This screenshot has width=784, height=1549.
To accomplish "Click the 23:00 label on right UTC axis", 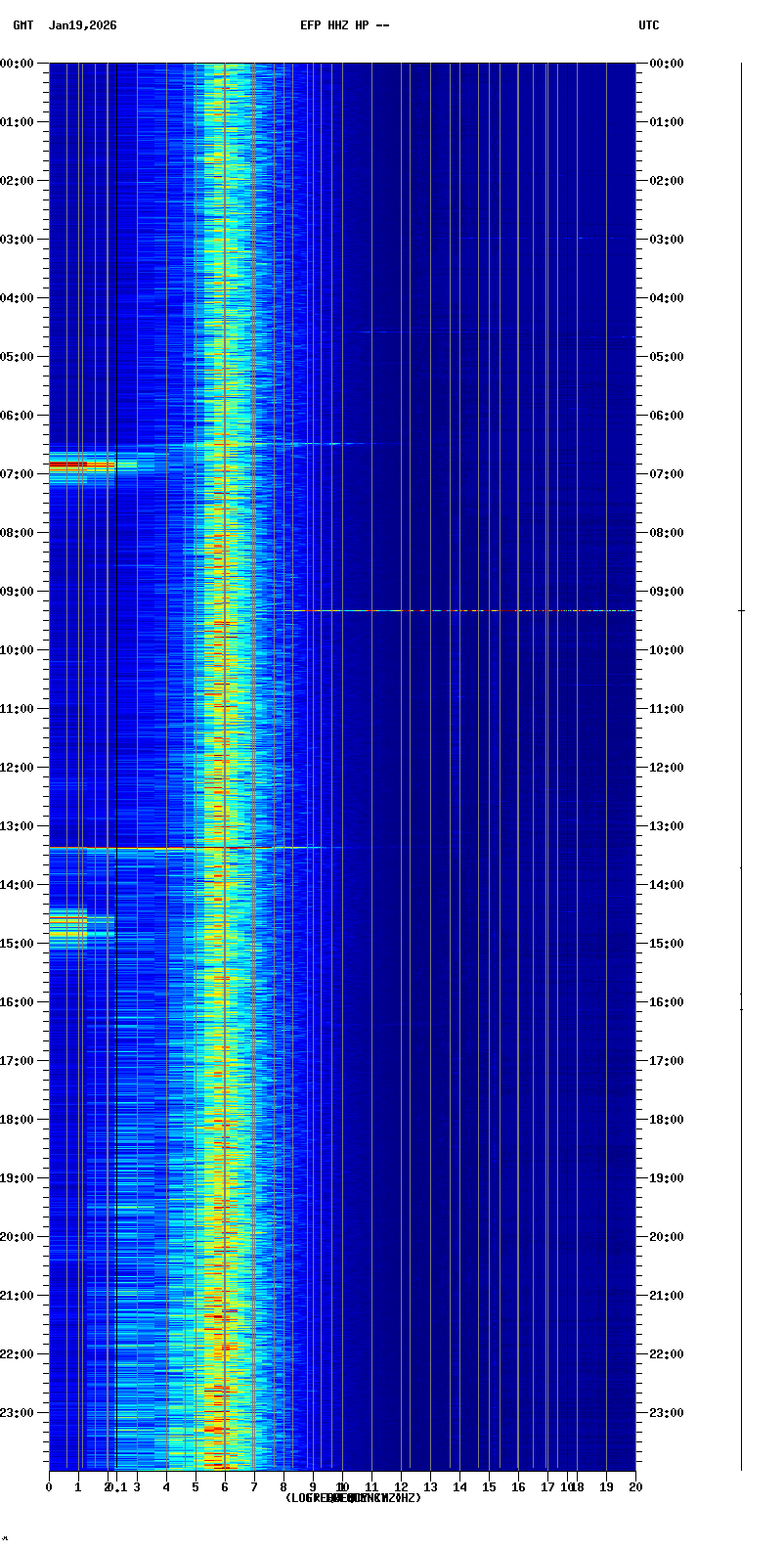I will click(x=667, y=1413).
